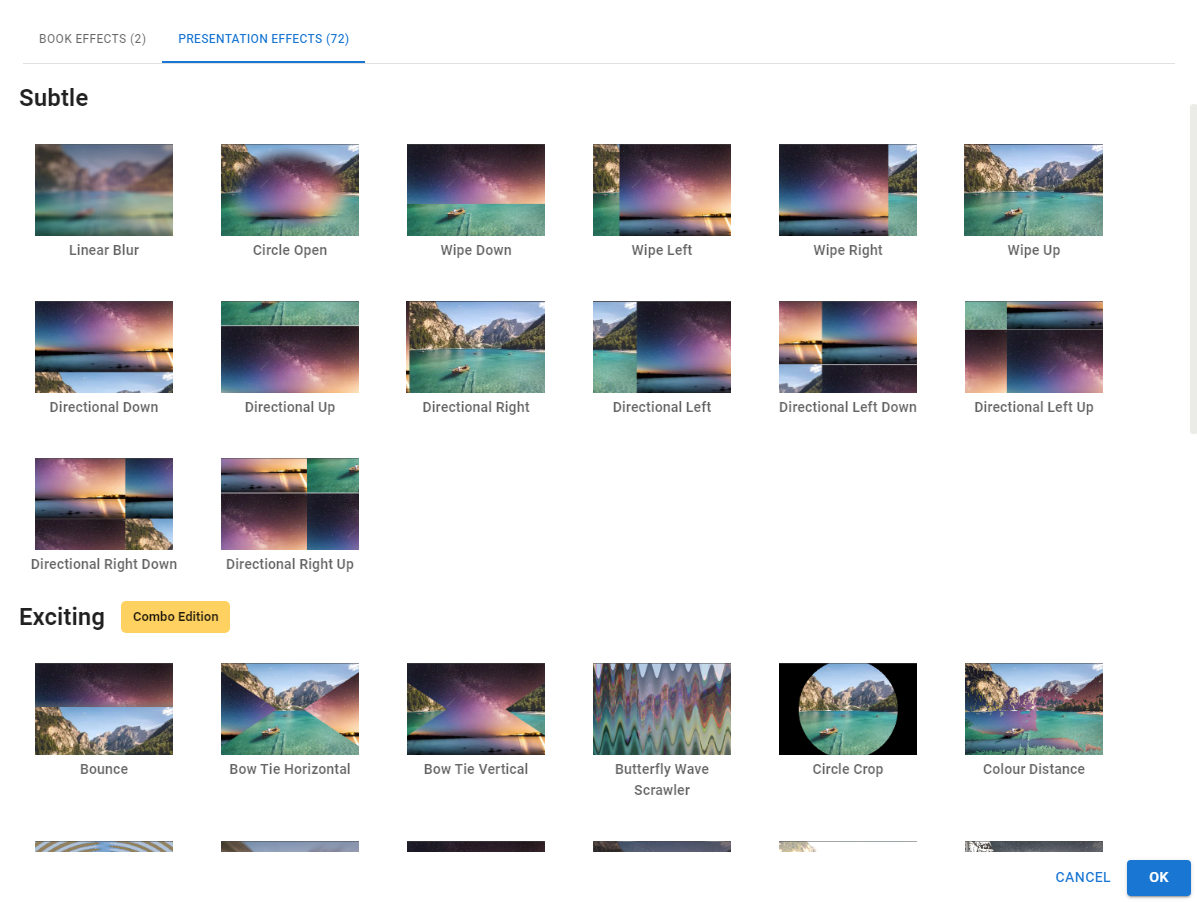The height and width of the screenshot is (903, 1197).
Task: Choose the Circle Crop effect
Action: coord(848,709)
